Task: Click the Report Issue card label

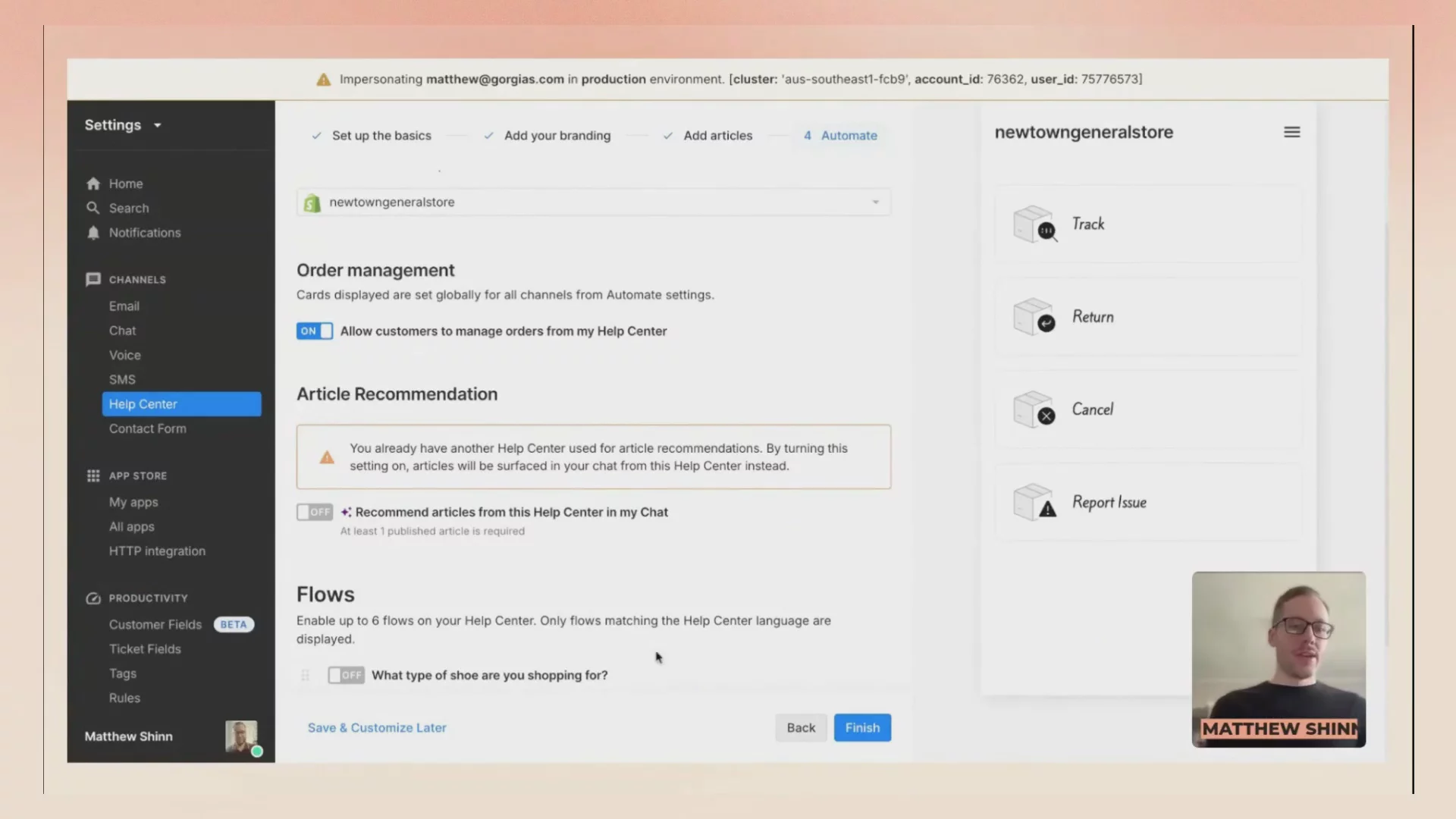Action: (1109, 502)
